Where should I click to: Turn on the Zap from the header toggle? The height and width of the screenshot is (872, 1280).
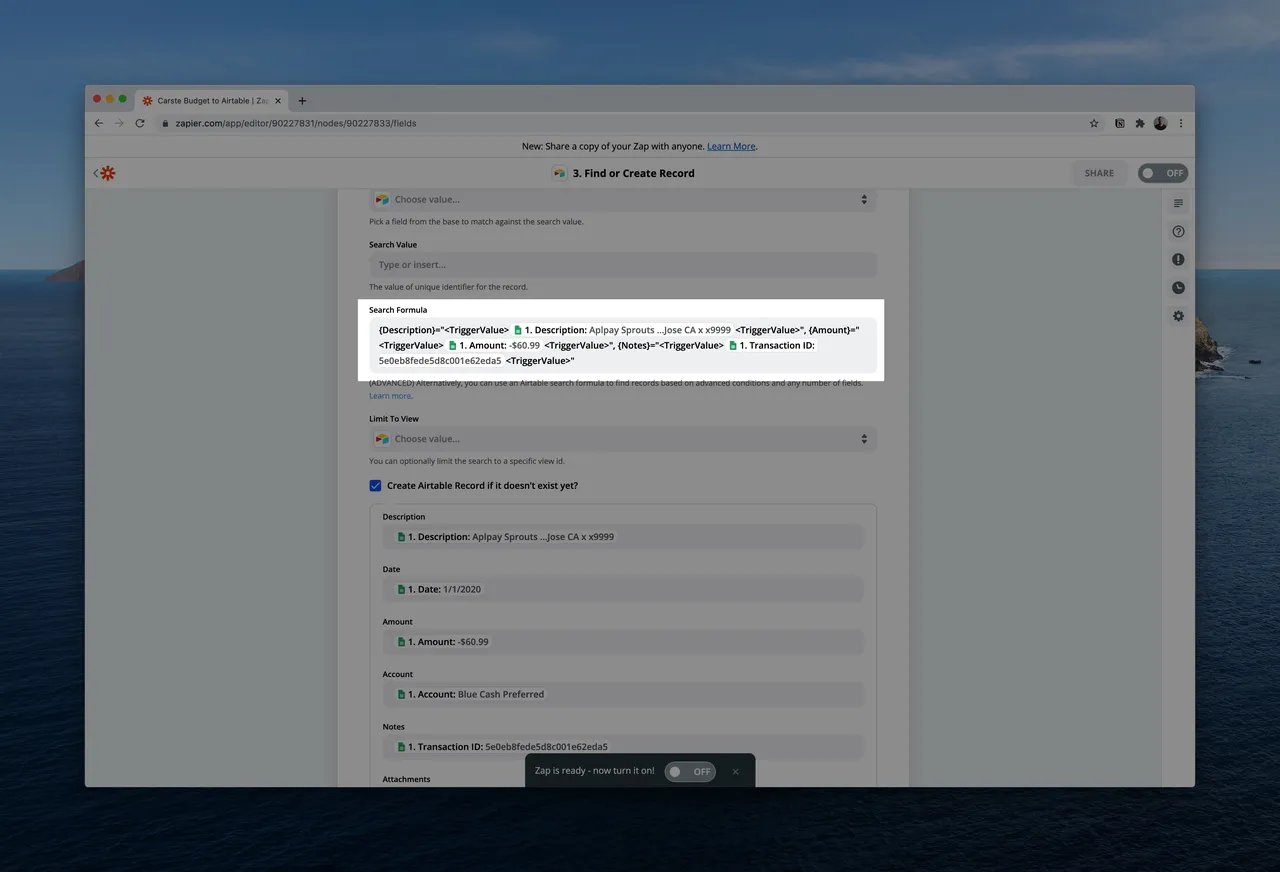coord(1163,173)
